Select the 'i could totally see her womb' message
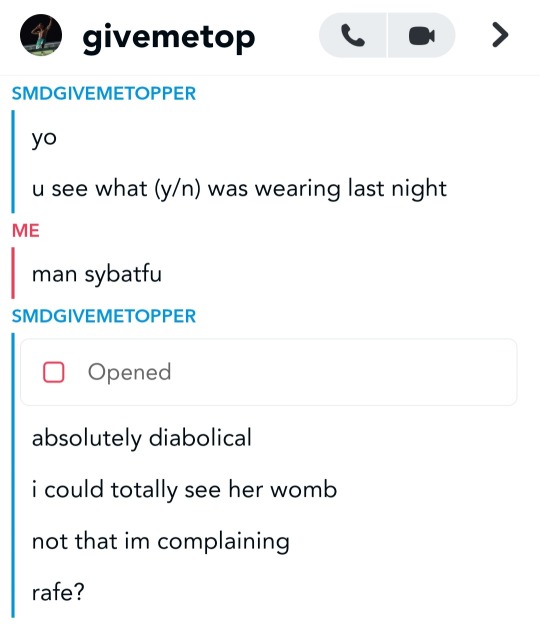The width and height of the screenshot is (540, 630). pyautogui.click(x=184, y=490)
